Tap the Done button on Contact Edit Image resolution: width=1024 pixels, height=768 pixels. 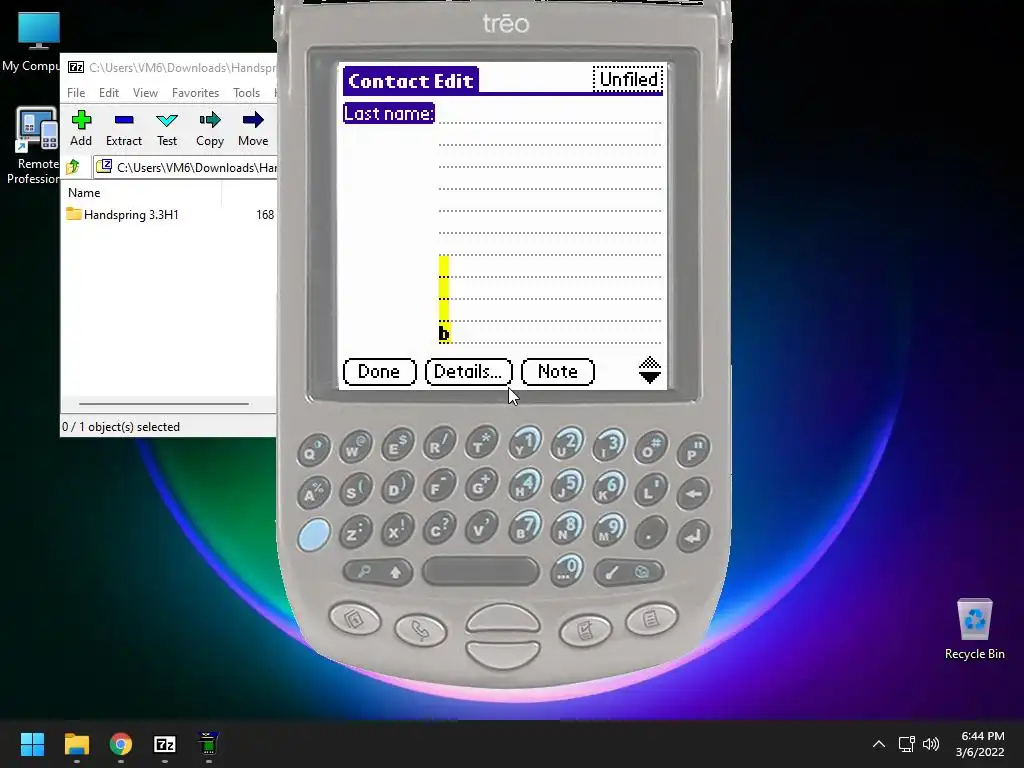pos(379,372)
